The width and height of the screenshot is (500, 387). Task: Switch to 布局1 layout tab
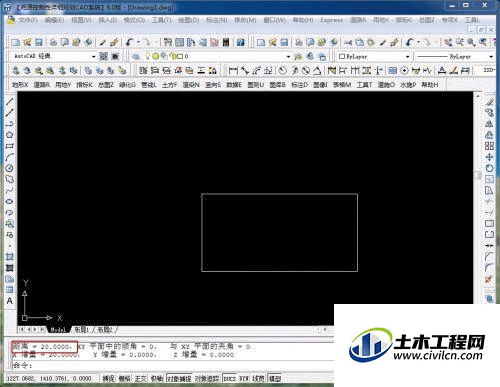point(81,330)
